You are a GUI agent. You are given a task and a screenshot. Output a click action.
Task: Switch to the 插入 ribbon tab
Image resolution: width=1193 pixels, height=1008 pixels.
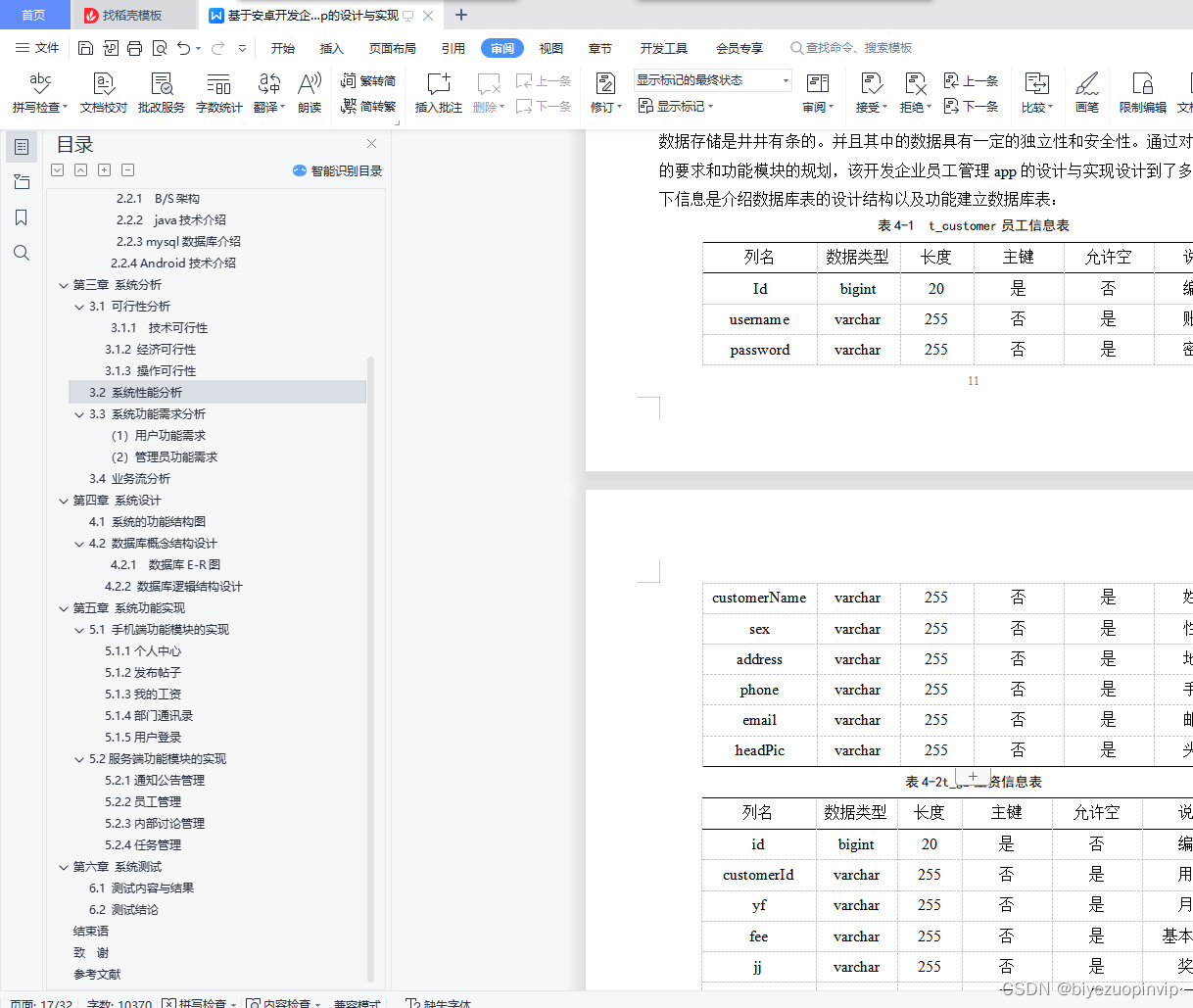pos(332,48)
